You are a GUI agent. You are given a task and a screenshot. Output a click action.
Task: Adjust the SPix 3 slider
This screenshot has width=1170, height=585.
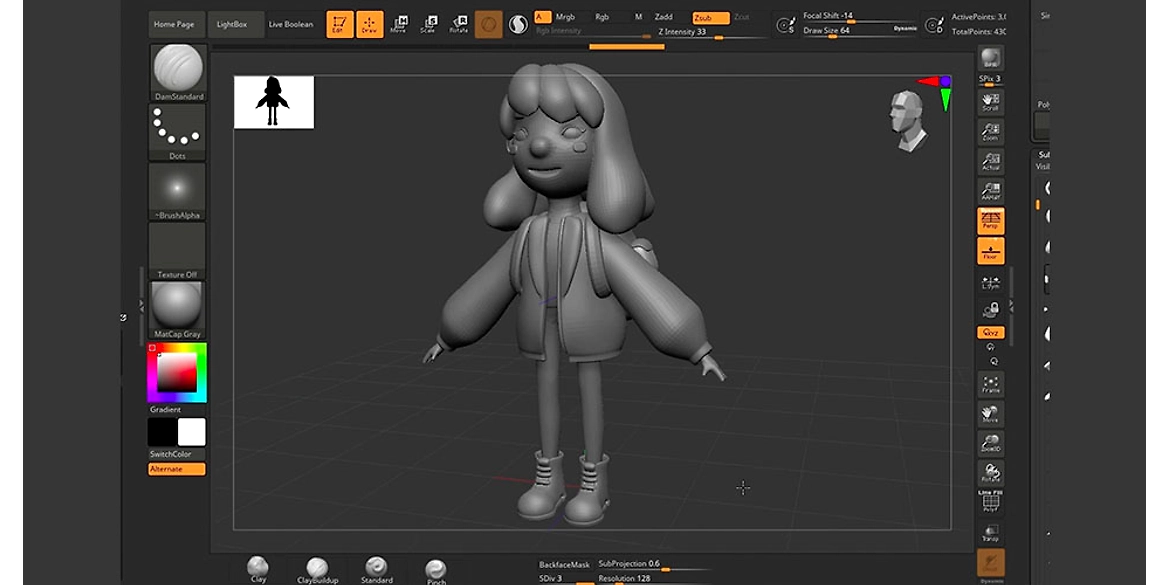pyautogui.click(x=990, y=81)
